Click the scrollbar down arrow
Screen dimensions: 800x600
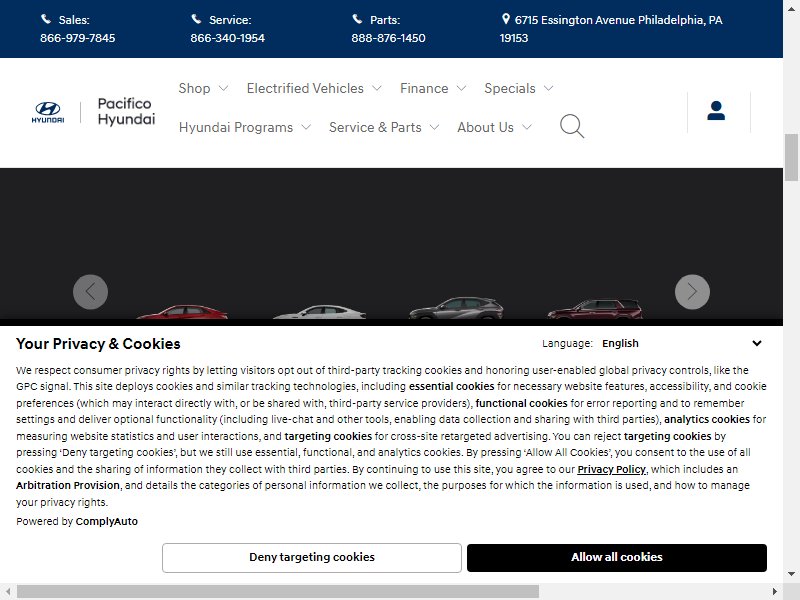[791, 574]
